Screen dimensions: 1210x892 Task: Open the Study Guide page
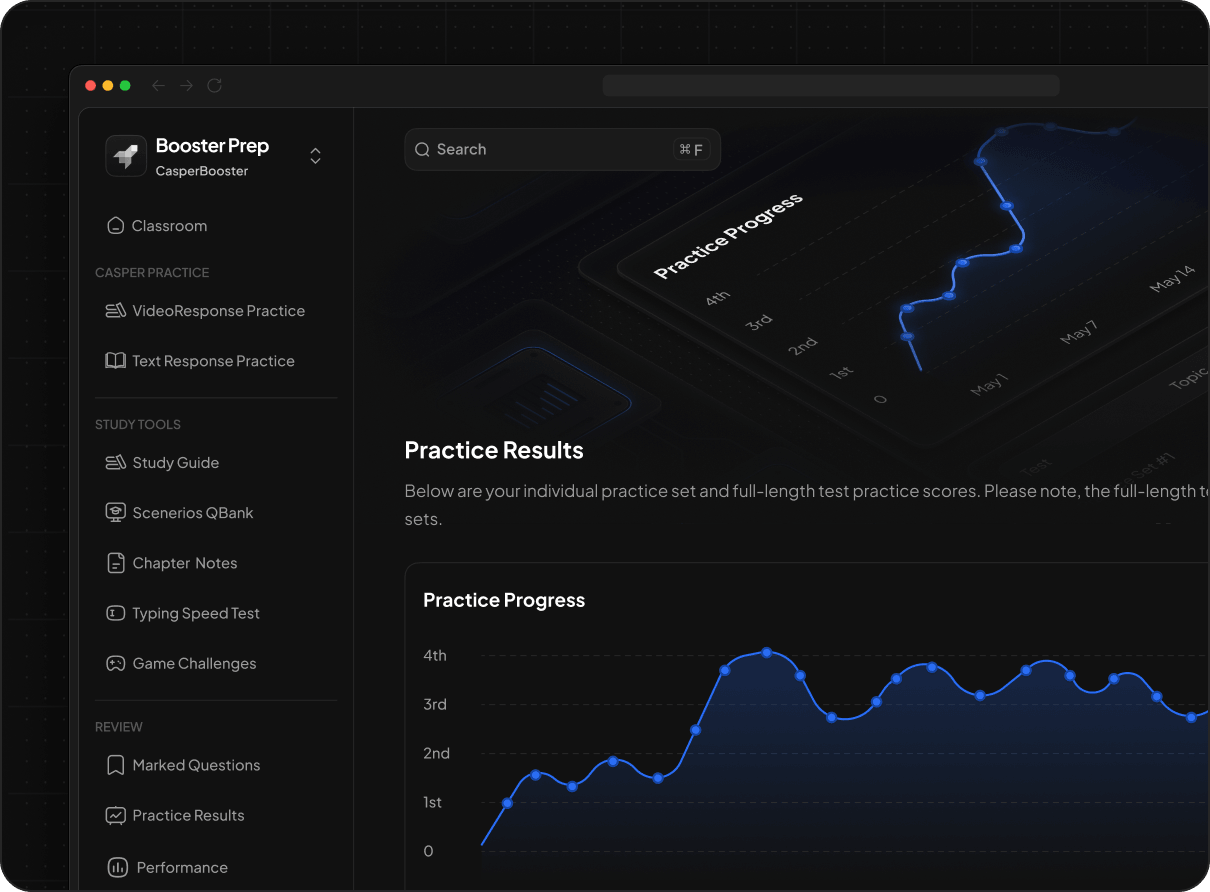pos(175,463)
